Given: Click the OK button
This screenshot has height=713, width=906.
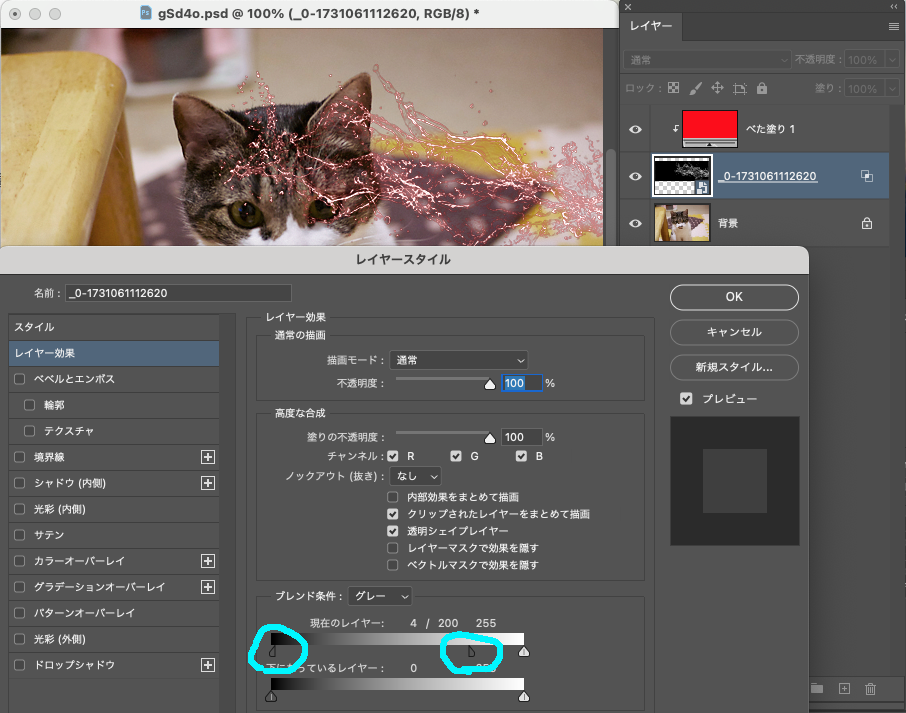Looking at the screenshot, I should click(x=733, y=297).
